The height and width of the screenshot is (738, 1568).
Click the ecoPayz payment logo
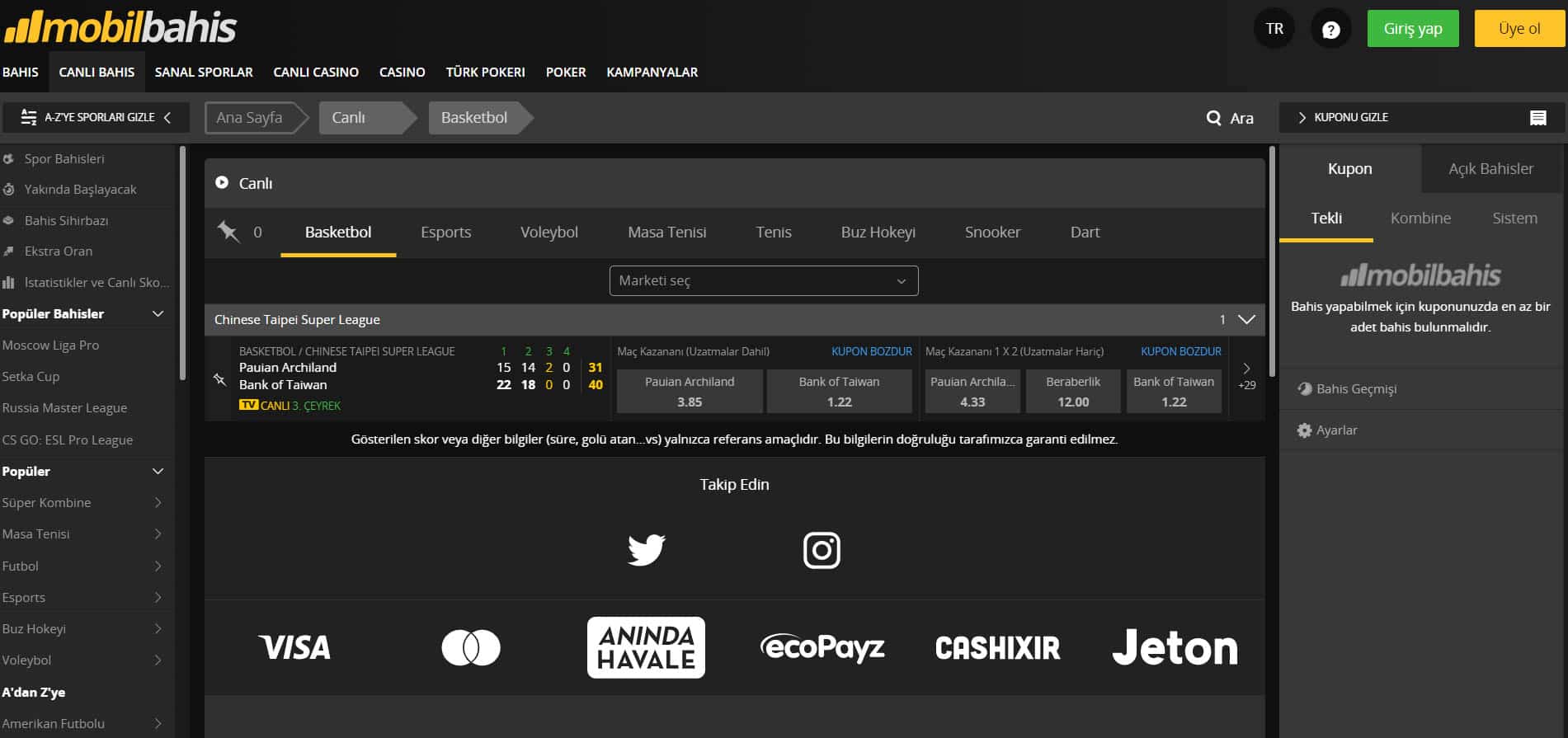coord(822,647)
